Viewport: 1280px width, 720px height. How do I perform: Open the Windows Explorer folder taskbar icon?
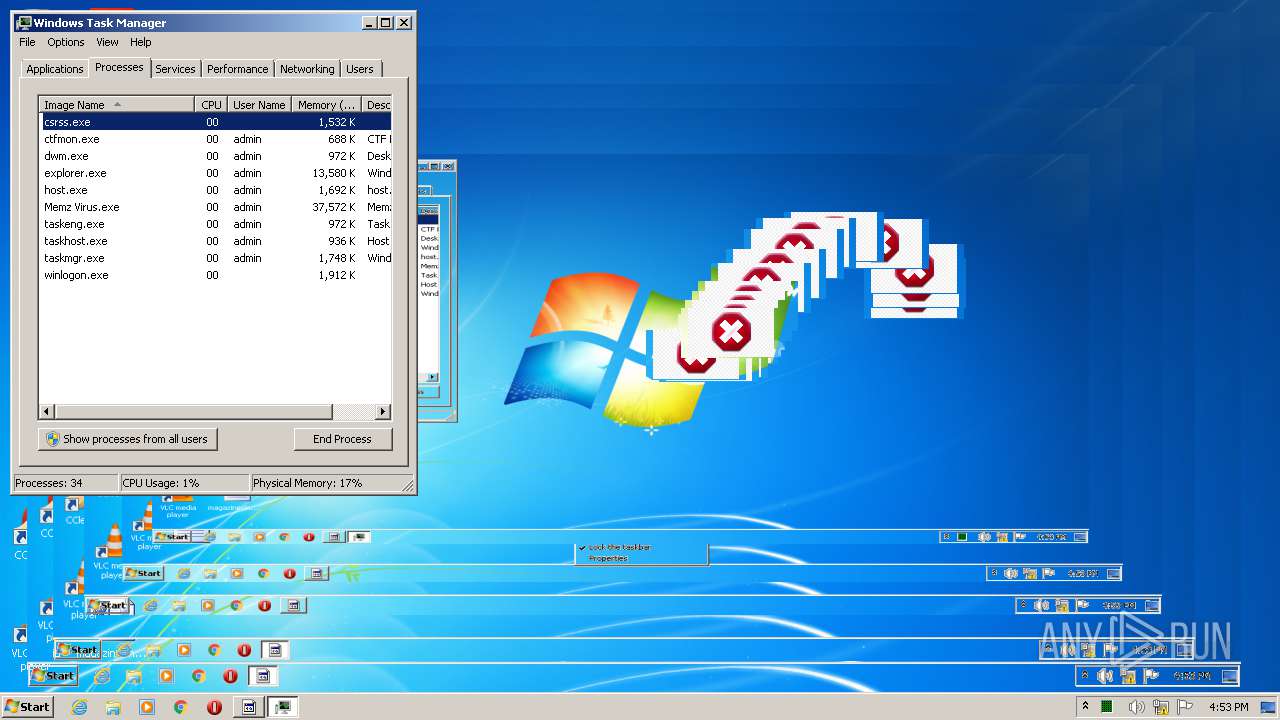pos(113,707)
